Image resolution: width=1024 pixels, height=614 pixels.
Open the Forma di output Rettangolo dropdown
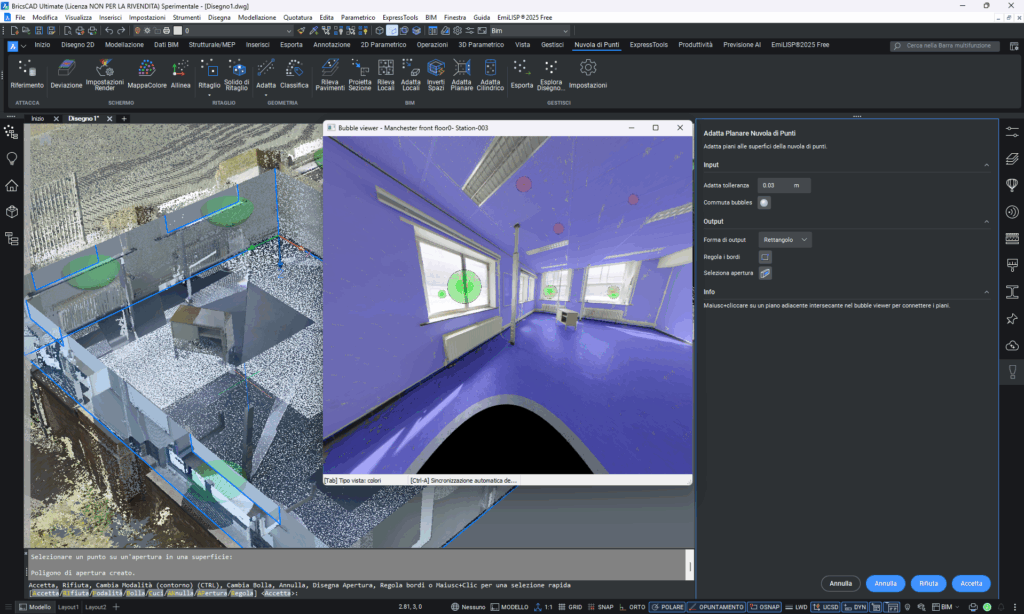785,240
